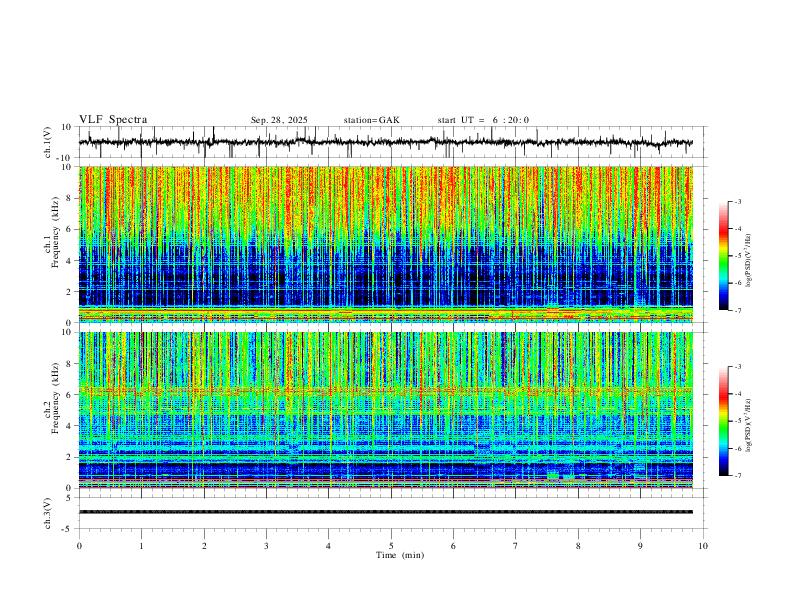Screen dimensions: 792x612
Task: Click the time axis tick labeled 8
Action: 578,546
